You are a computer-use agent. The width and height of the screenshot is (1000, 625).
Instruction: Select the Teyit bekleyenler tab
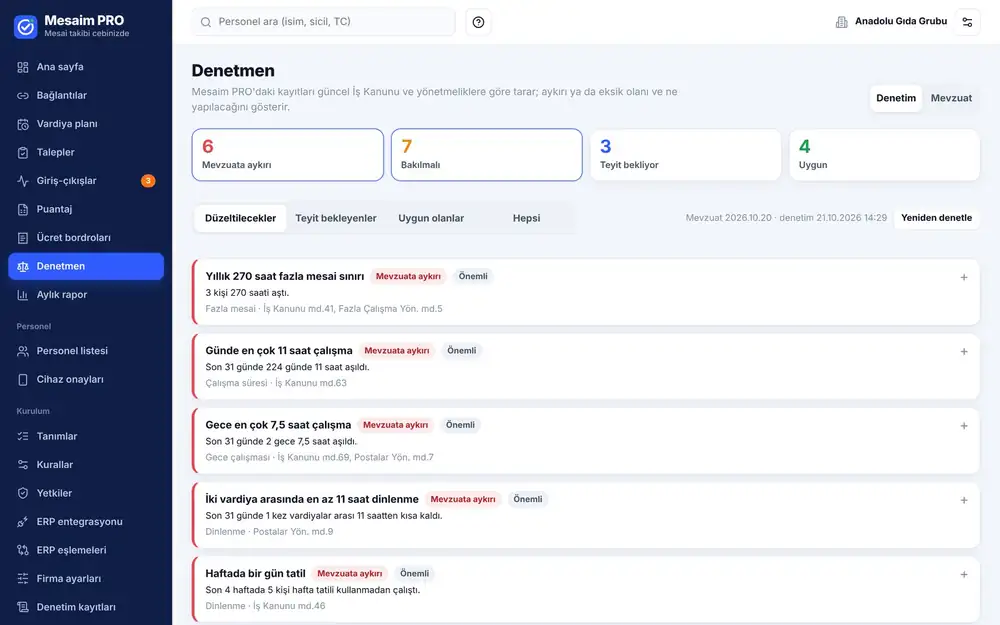tap(335, 218)
